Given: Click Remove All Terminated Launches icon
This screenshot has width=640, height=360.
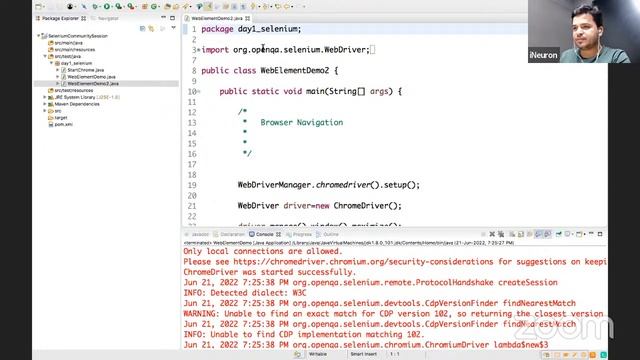Looking at the screenshot, I should click(x=501, y=234).
